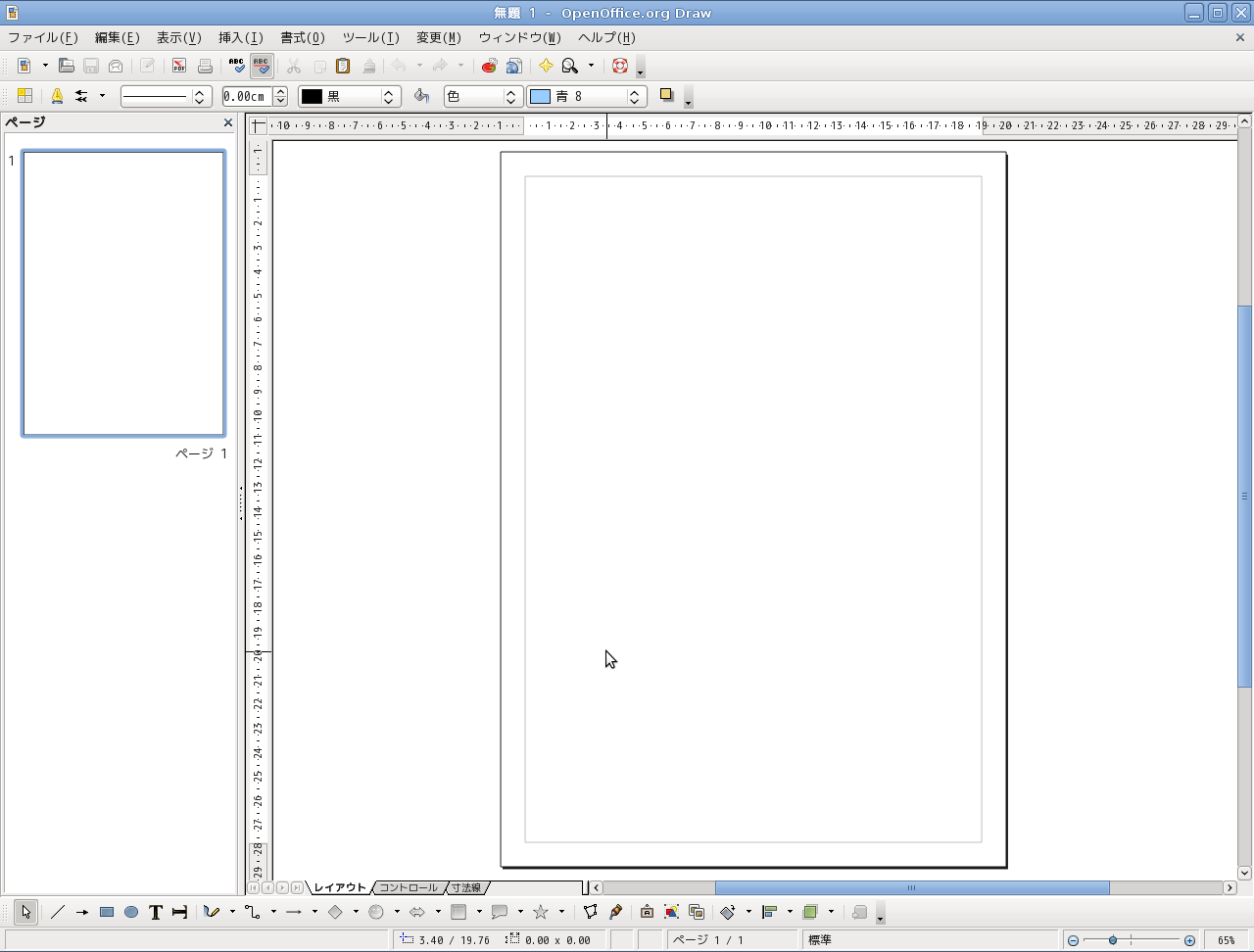Image resolution: width=1254 pixels, height=952 pixels.
Task: Export directly as PDF icon
Action: pyautogui.click(x=179, y=66)
